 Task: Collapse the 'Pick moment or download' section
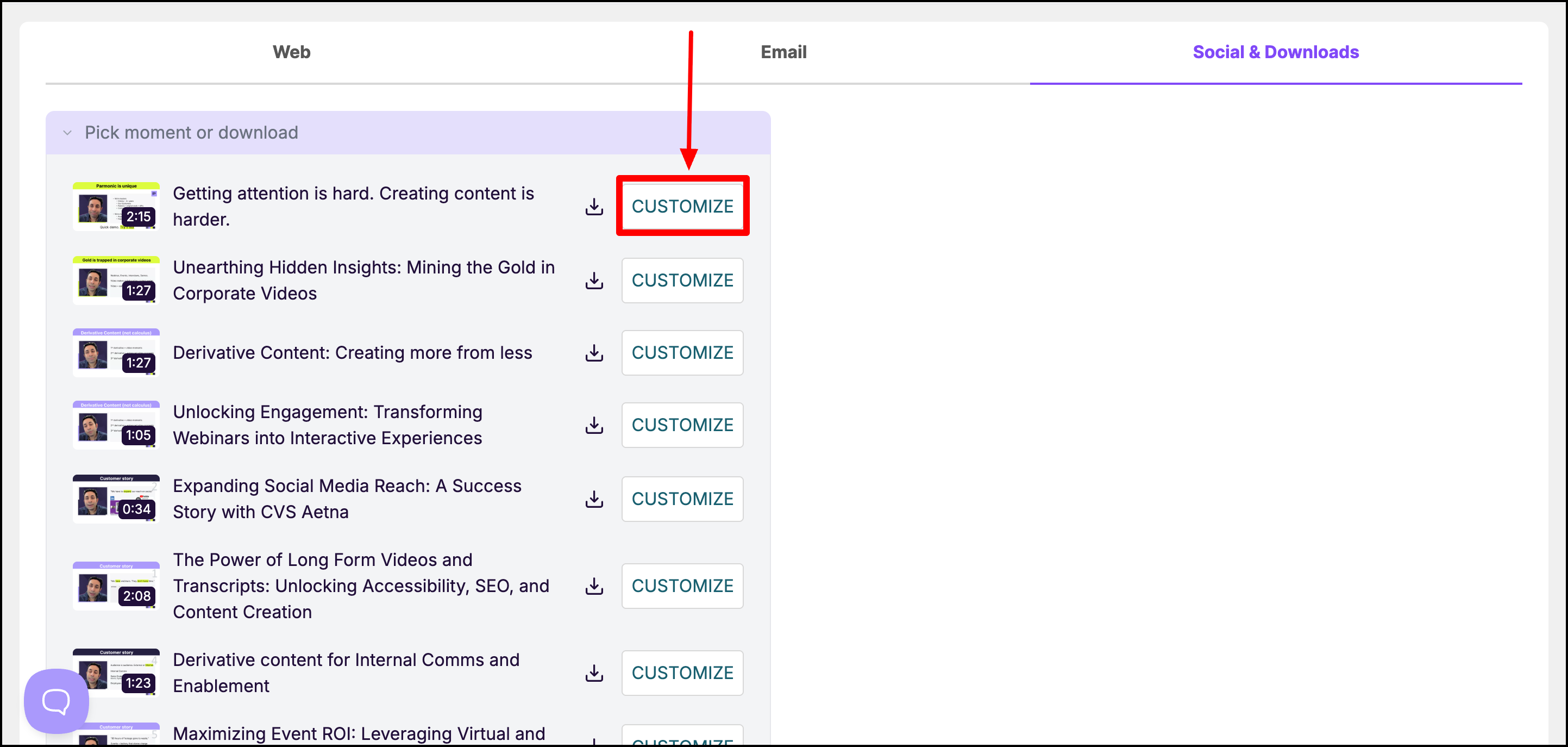67,133
